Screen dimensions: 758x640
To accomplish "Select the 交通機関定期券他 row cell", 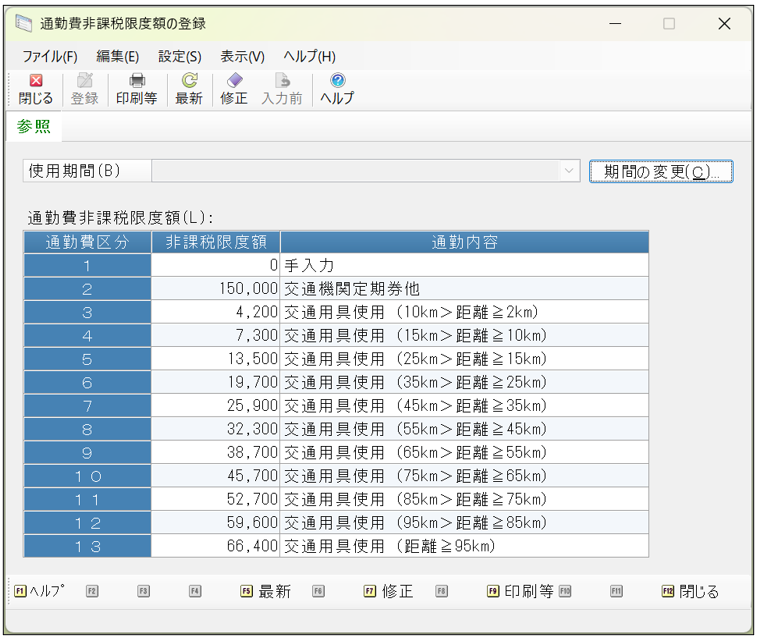I will 464,289.
